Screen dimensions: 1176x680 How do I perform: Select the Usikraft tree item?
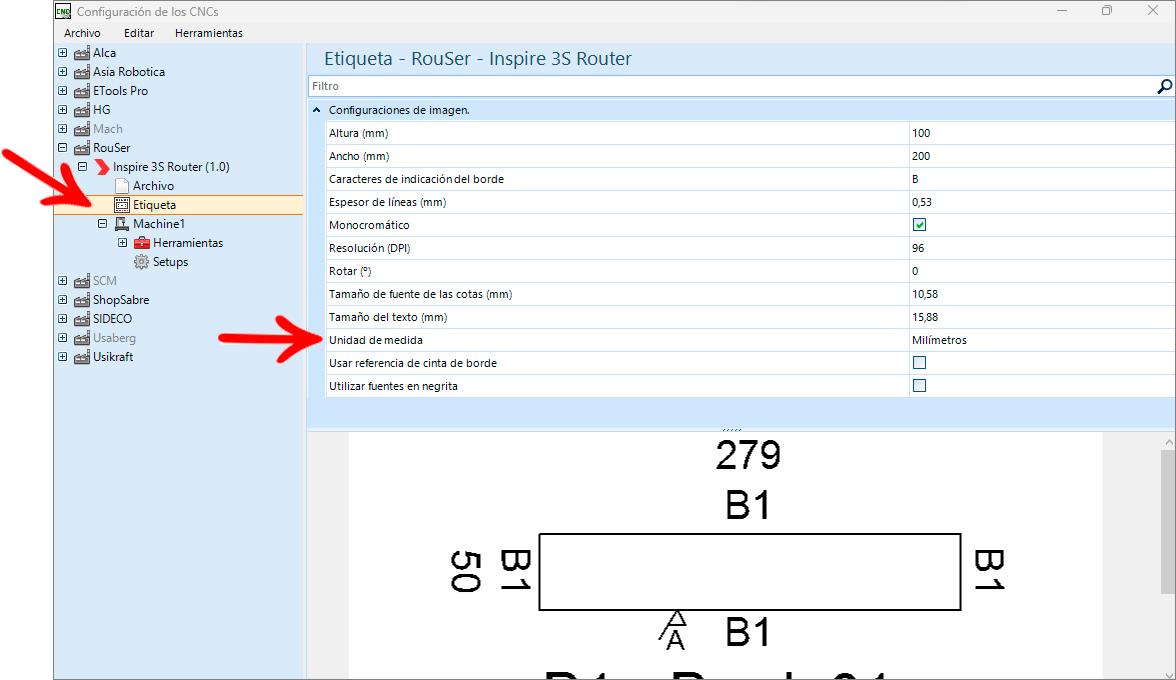(112, 357)
